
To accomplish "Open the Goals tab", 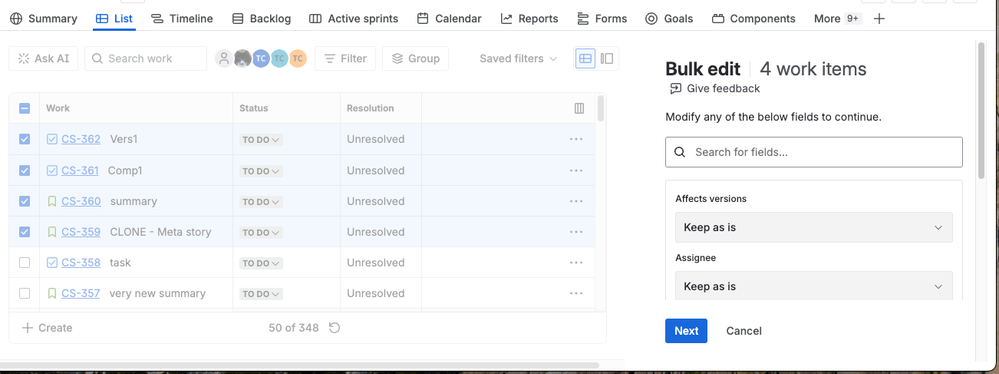I will click(669, 18).
